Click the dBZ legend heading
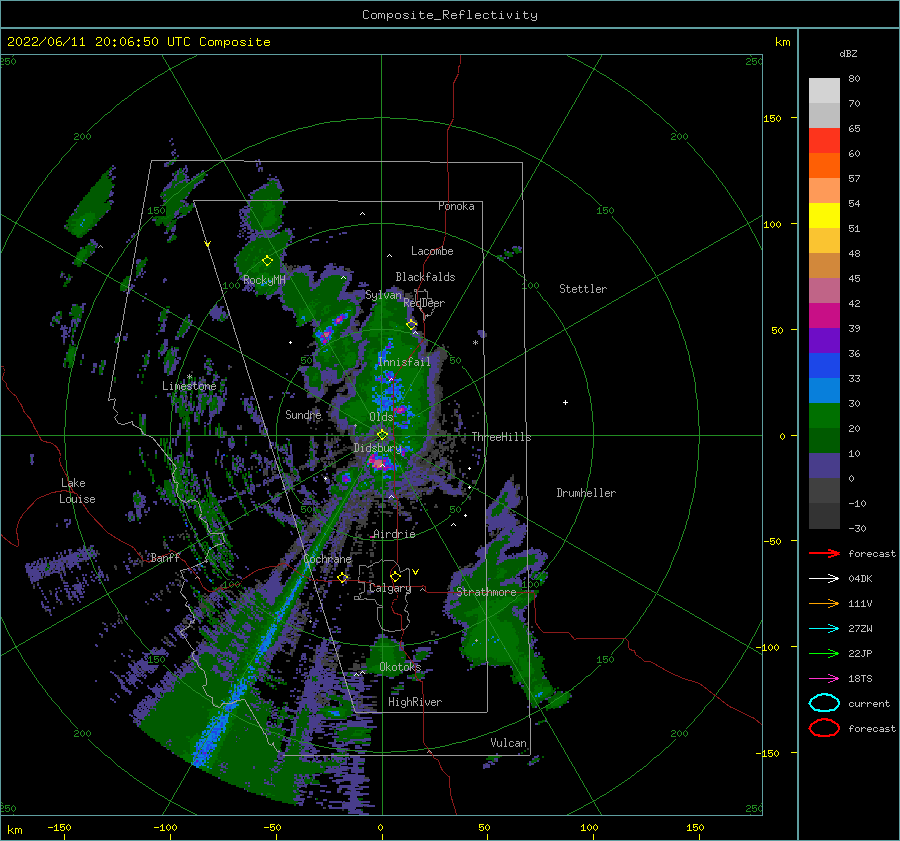 (848, 53)
